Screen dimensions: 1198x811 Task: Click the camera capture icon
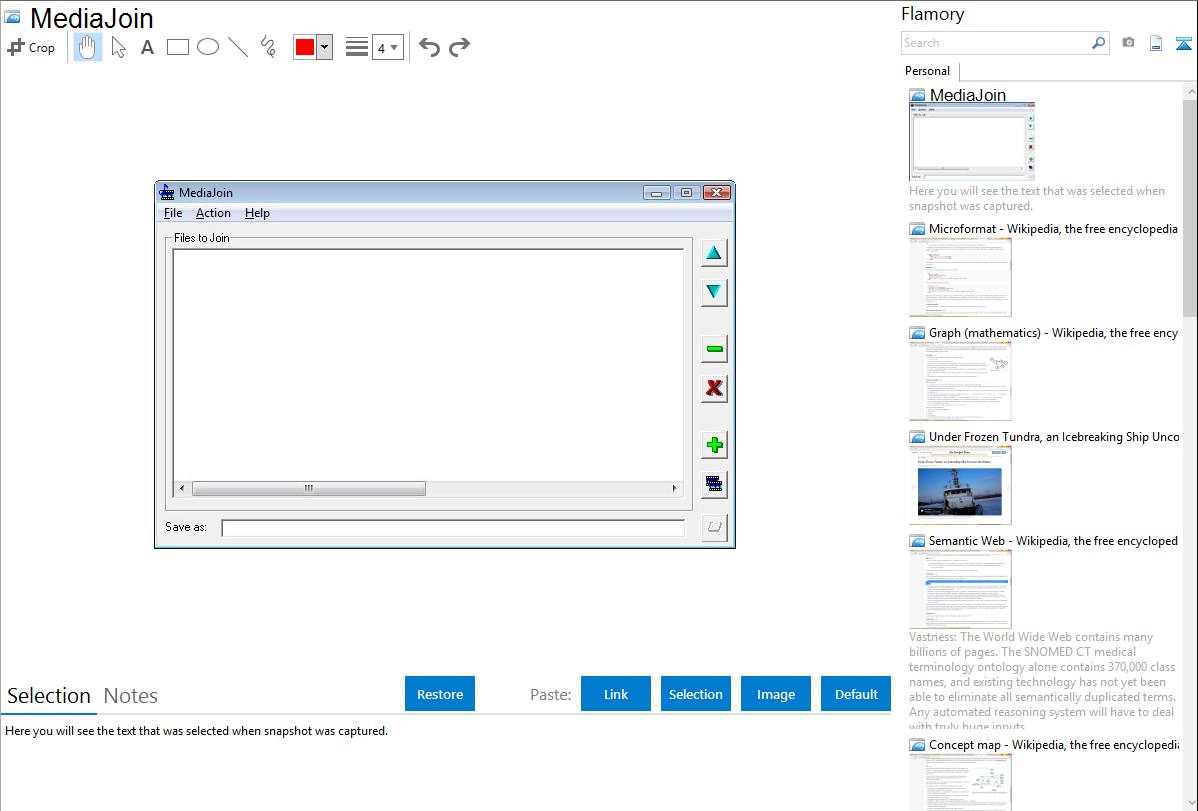point(1128,43)
